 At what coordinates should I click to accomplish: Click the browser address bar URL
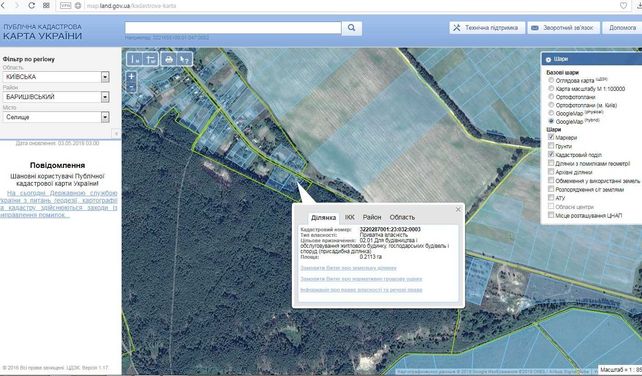[131, 6]
